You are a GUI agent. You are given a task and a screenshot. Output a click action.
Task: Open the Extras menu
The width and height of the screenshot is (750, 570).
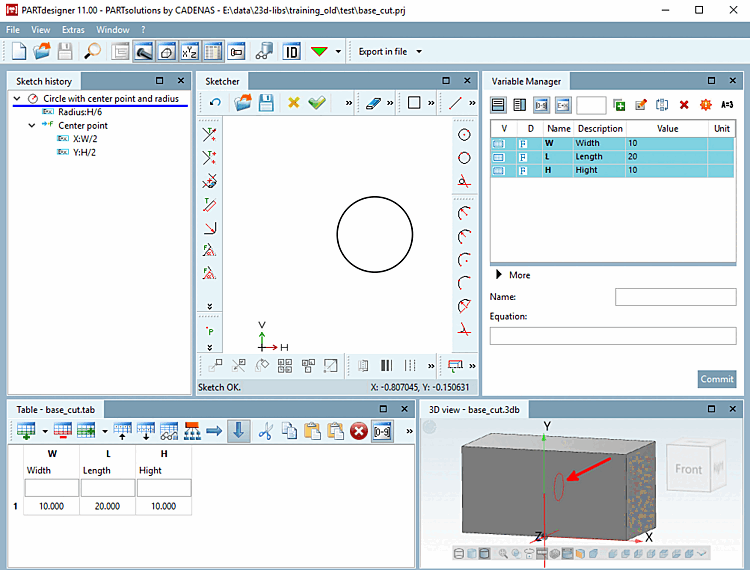[73, 30]
